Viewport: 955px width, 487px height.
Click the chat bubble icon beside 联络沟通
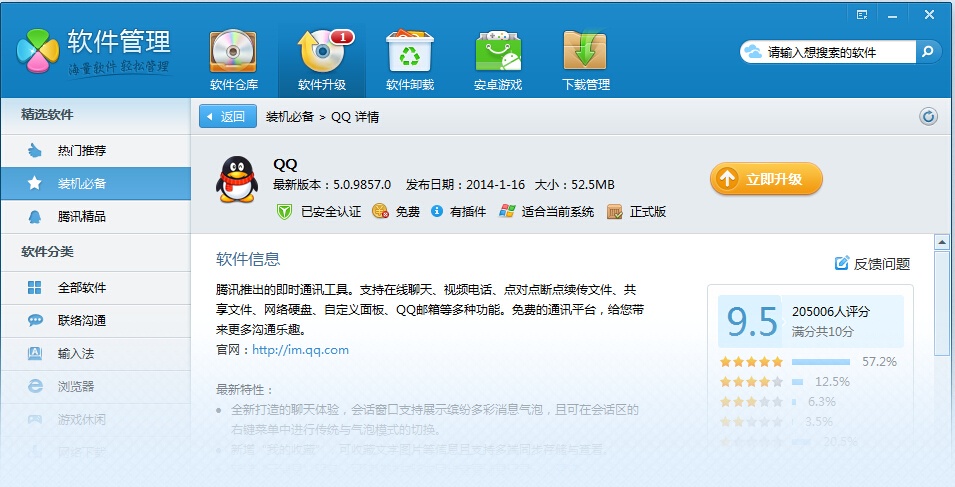coord(35,320)
